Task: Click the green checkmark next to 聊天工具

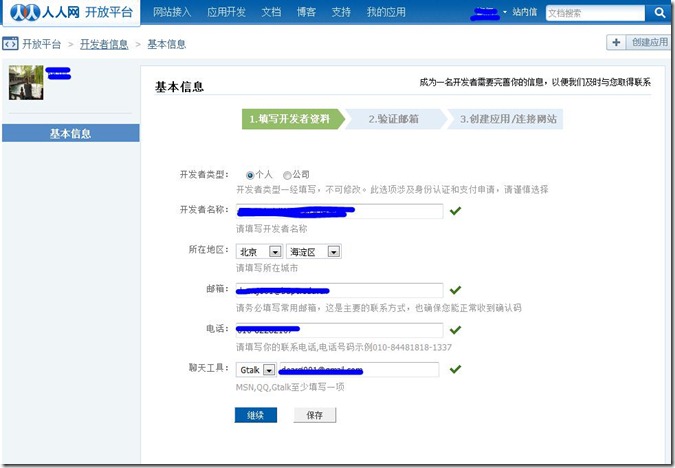Action: pyautogui.click(x=455, y=369)
